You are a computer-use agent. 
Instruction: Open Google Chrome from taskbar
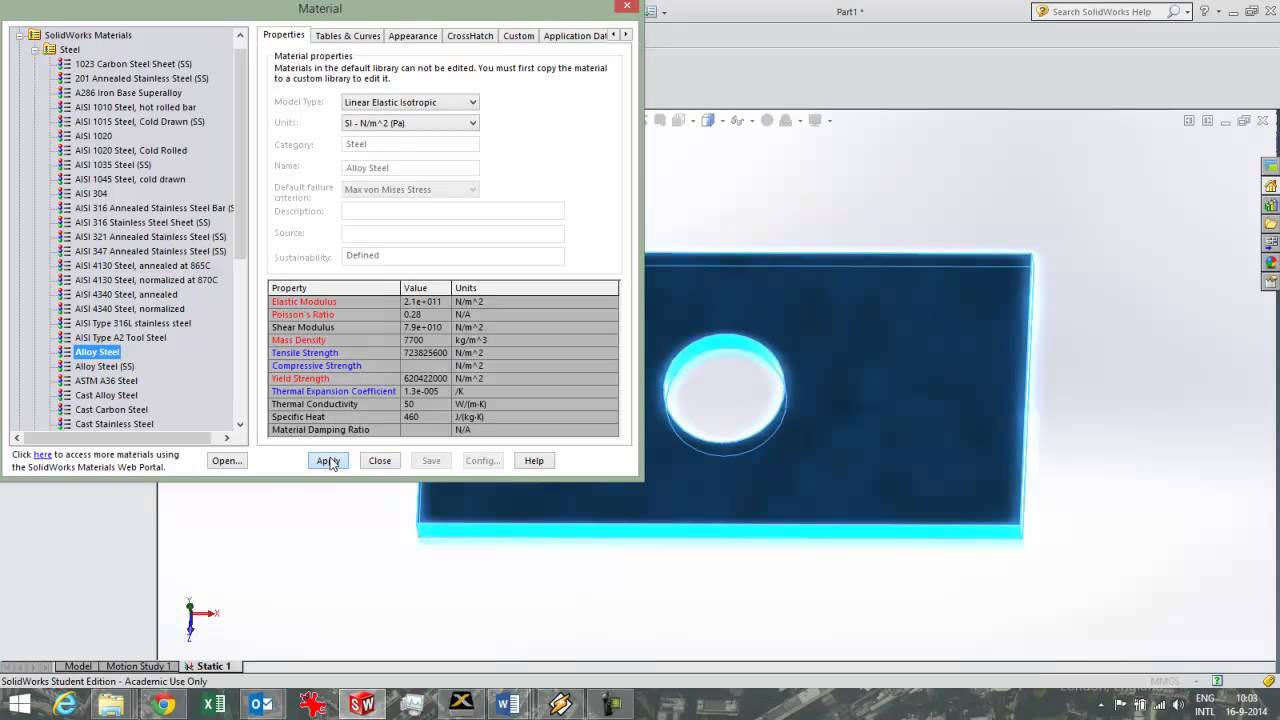(x=164, y=704)
